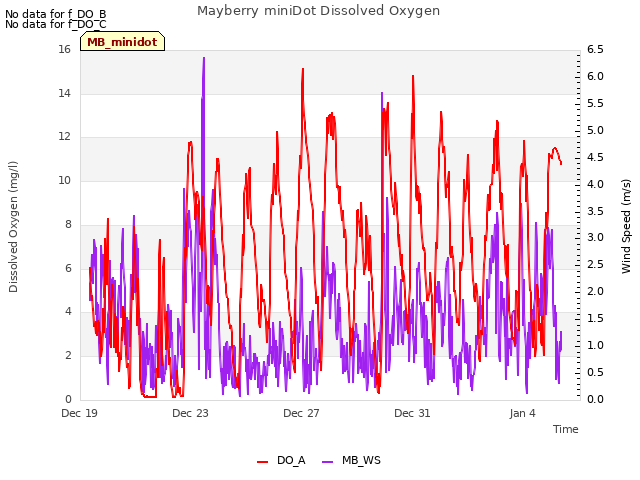Screen dimensions: 640x480
Task: Toggle the MB_WS legend entry
Action: click(351, 460)
